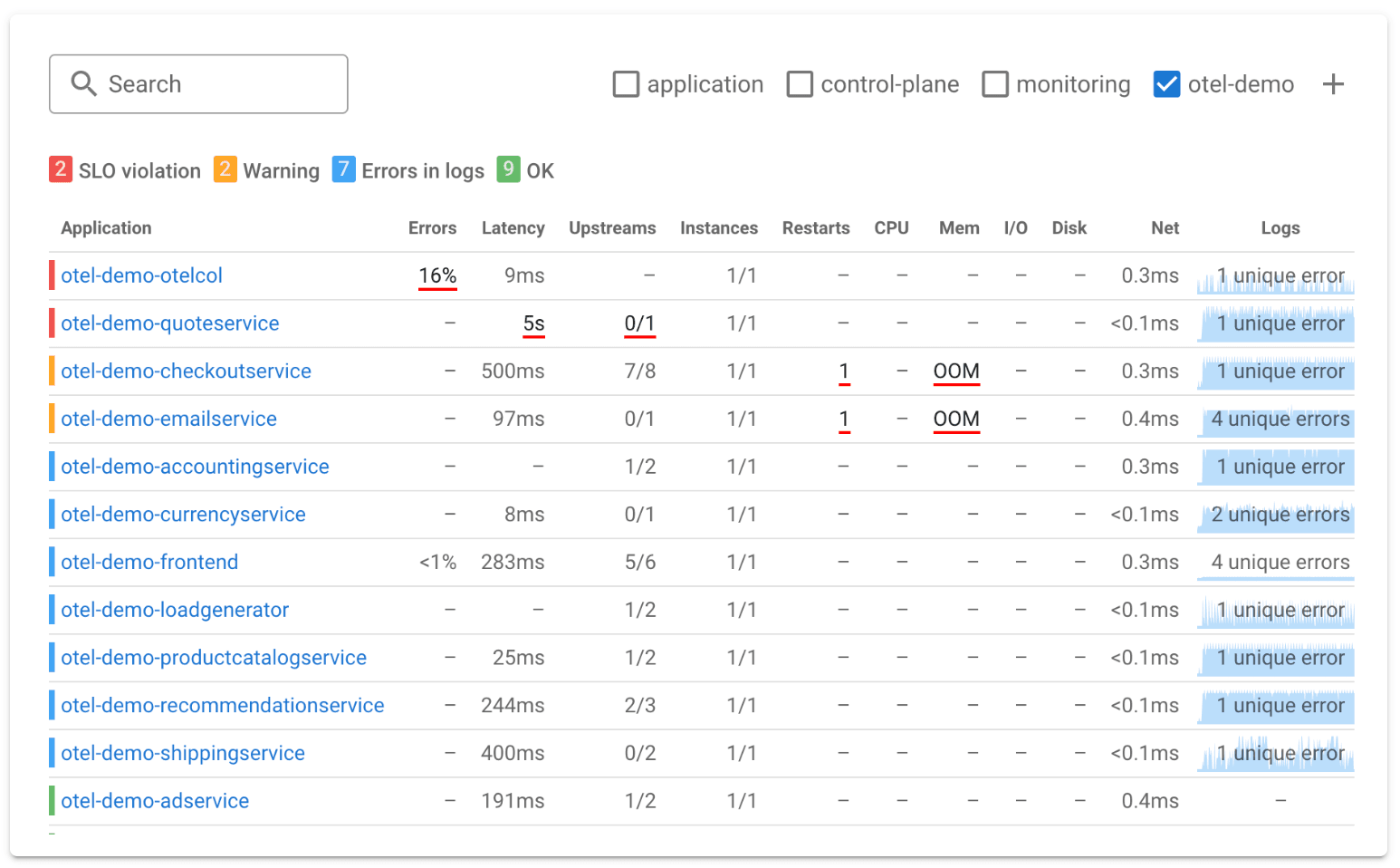This screenshot has width=1400, height=868.
Task: Click the Latency column header
Action: coord(513,228)
